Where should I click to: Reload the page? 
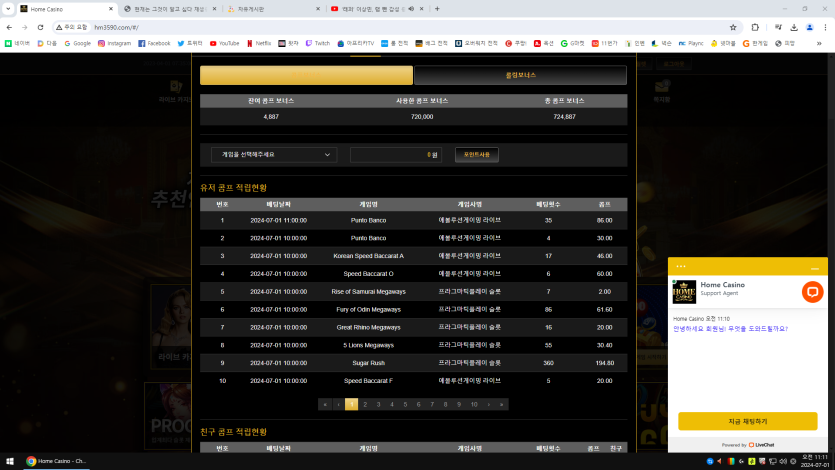40,27
